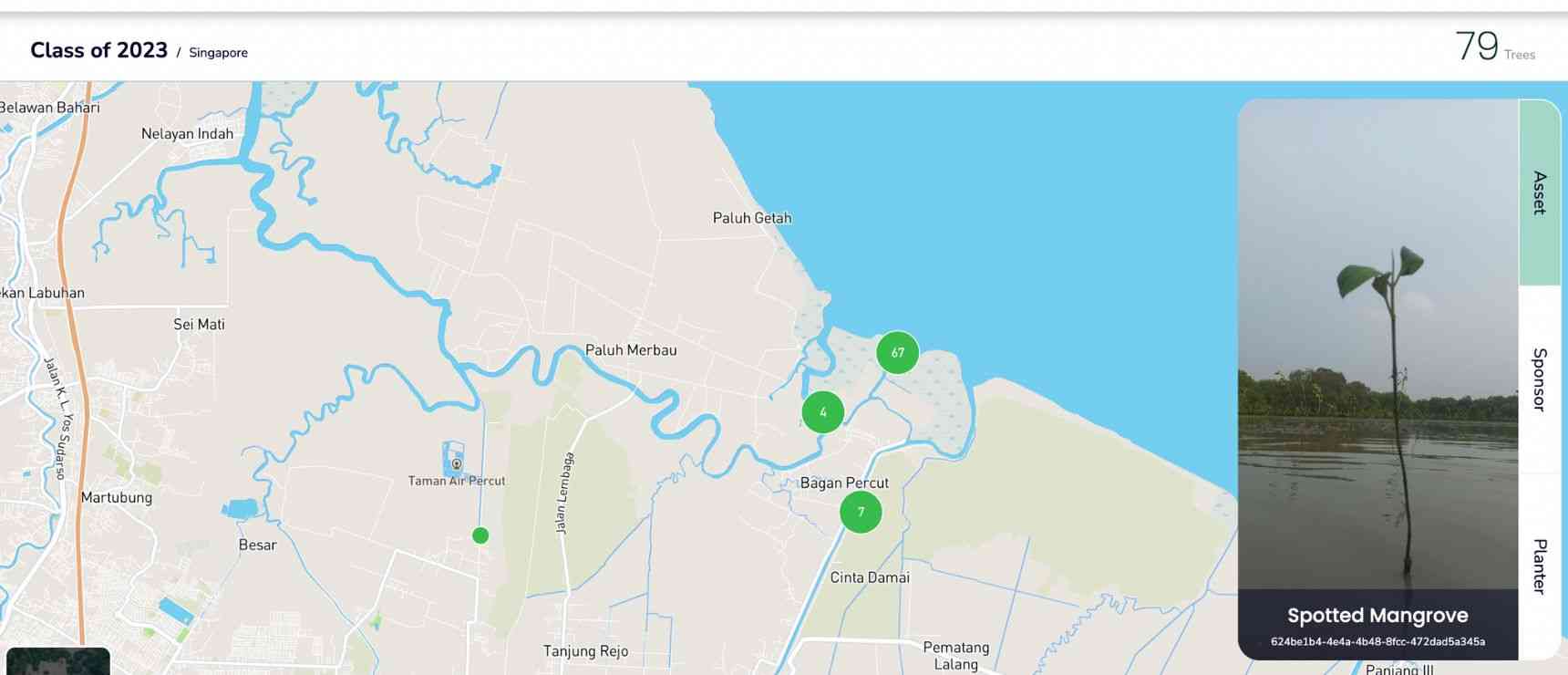Click the Paluh Getah place label
The width and height of the screenshot is (1568, 675).
tap(751, 218)
